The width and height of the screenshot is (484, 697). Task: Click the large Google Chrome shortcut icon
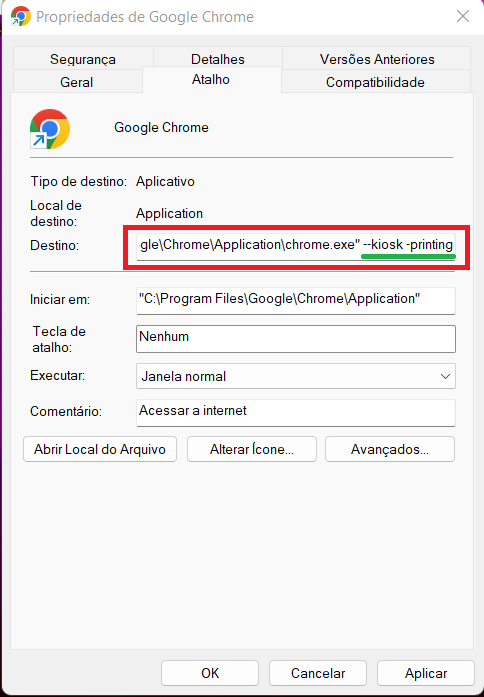point(50,129)
